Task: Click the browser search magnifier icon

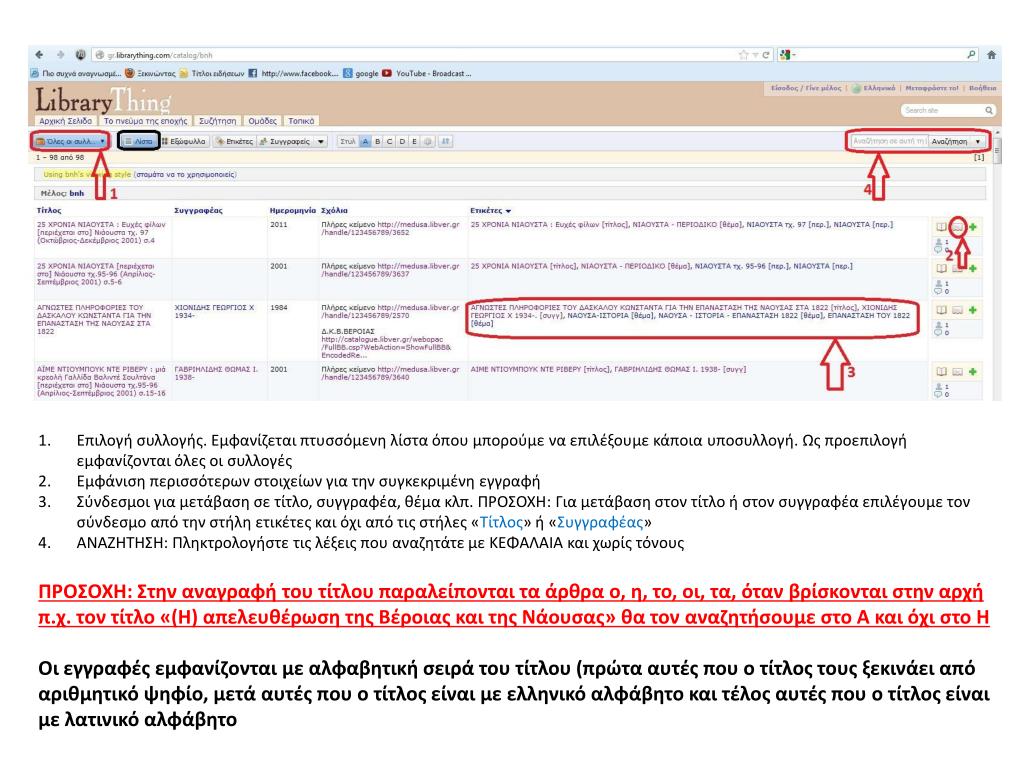Action: pyautogui.click(x=971, y=55)
